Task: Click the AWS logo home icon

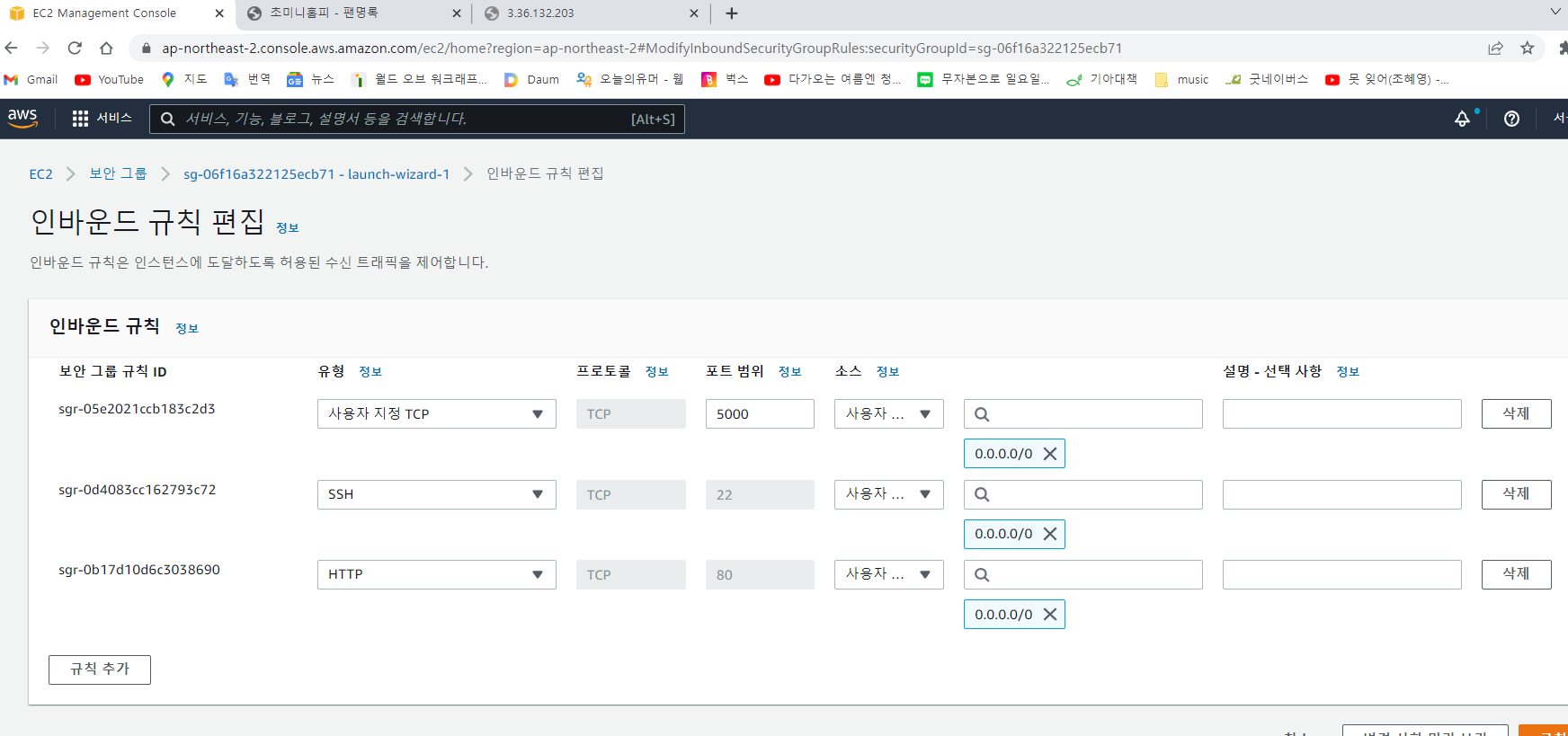Action: pyautogui.click(x=22, y=118)
